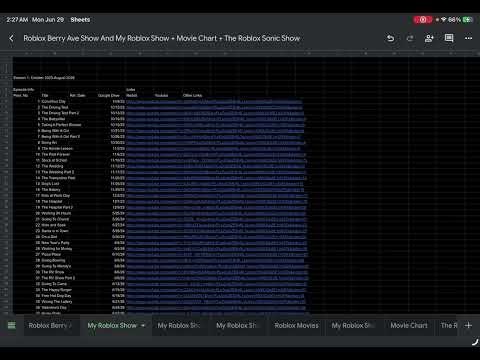Select 'The Hospital Part 2' cell

pyautogui.click(x=57, y=207)
